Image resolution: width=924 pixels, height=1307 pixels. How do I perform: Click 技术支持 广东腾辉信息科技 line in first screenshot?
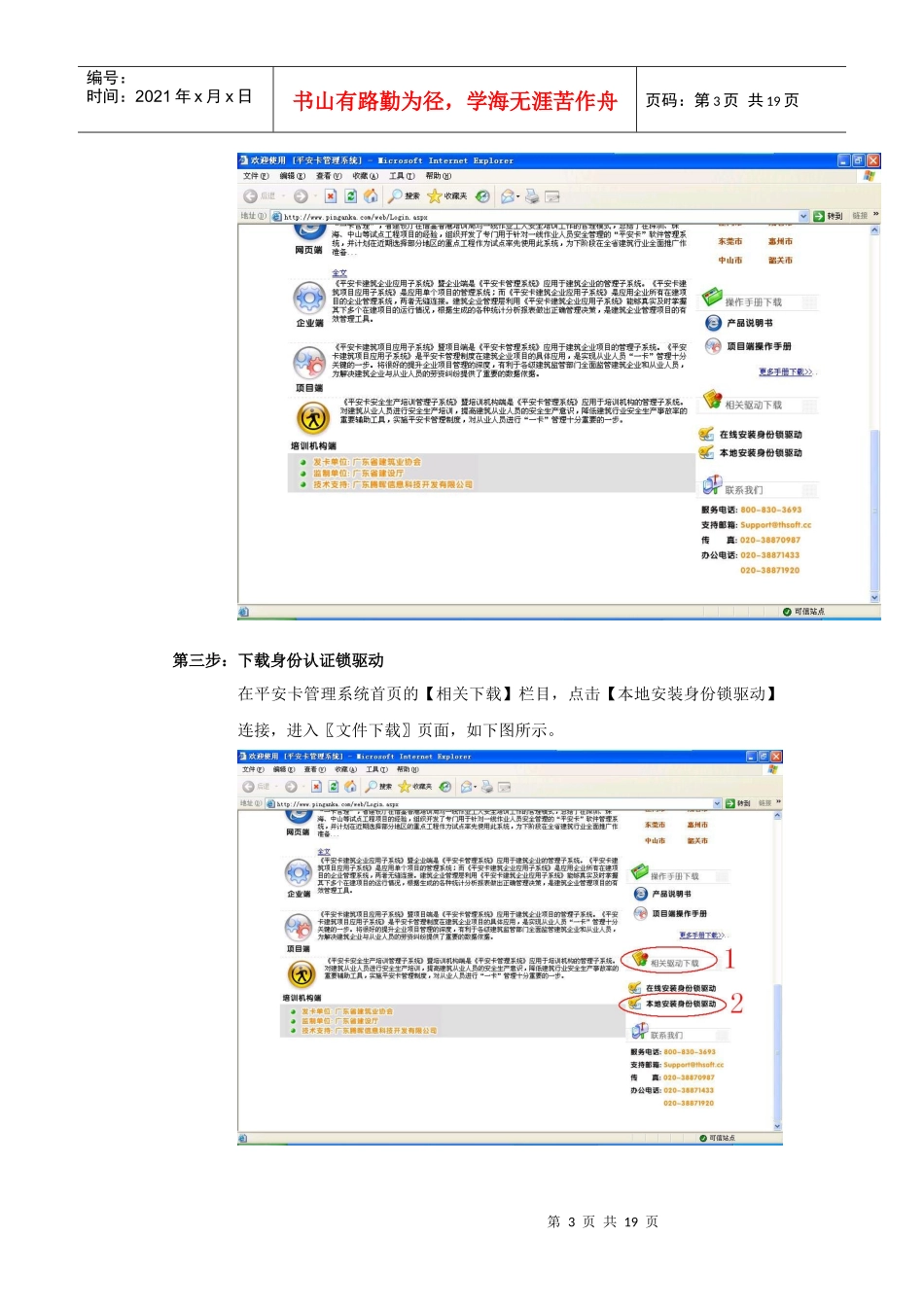click(393, 484)
